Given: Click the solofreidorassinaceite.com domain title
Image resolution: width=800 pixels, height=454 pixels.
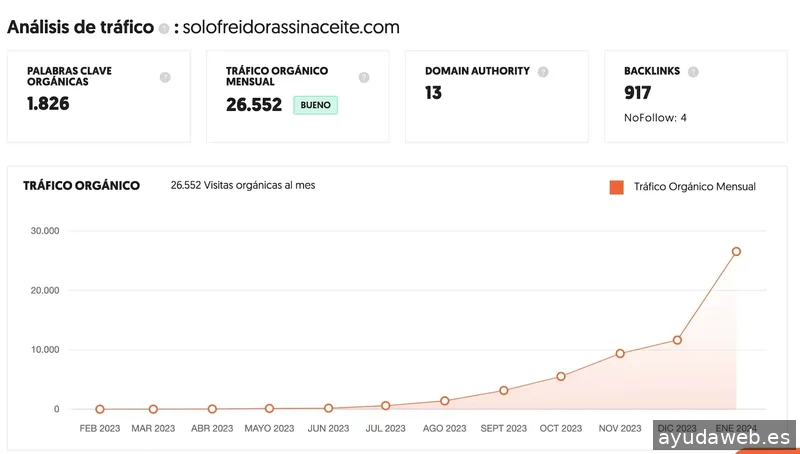Looking at the screenshot, I should tap(291, 27).
